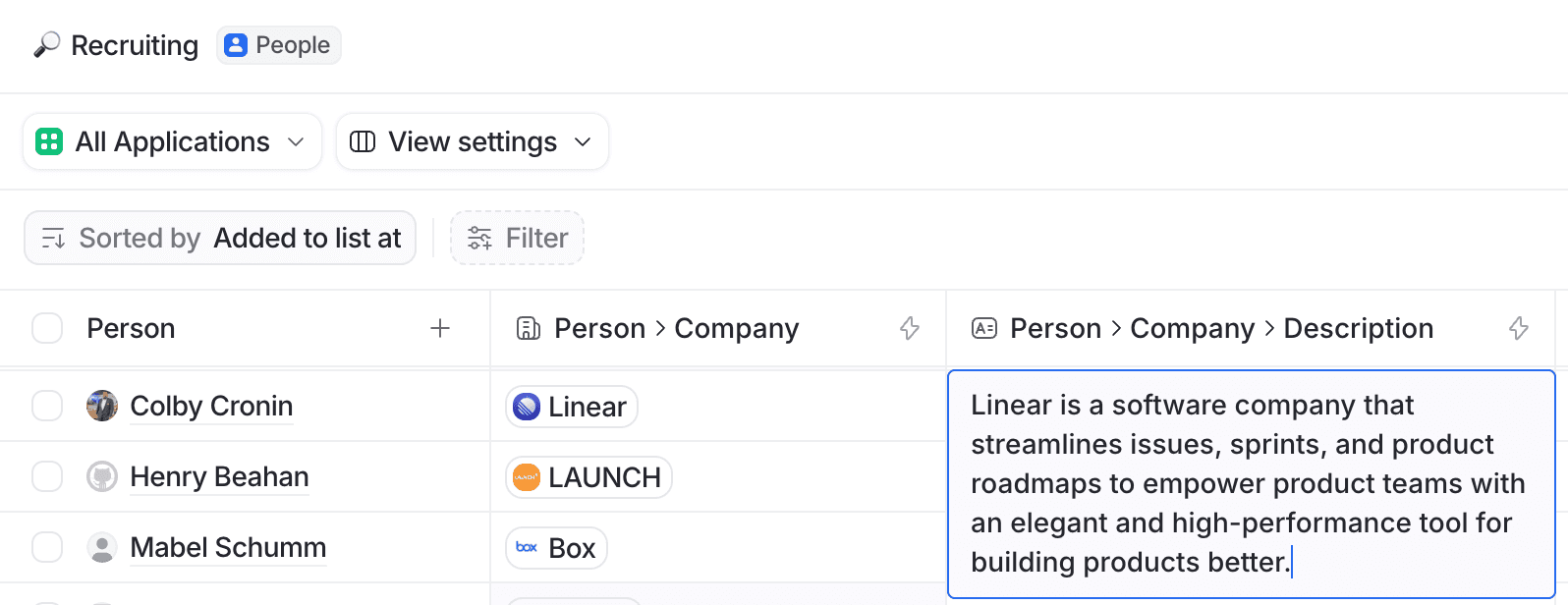Expand the All Applications dropdown chevron
1568x605 pixels.
pyautogui.click(x=296, y=141)
